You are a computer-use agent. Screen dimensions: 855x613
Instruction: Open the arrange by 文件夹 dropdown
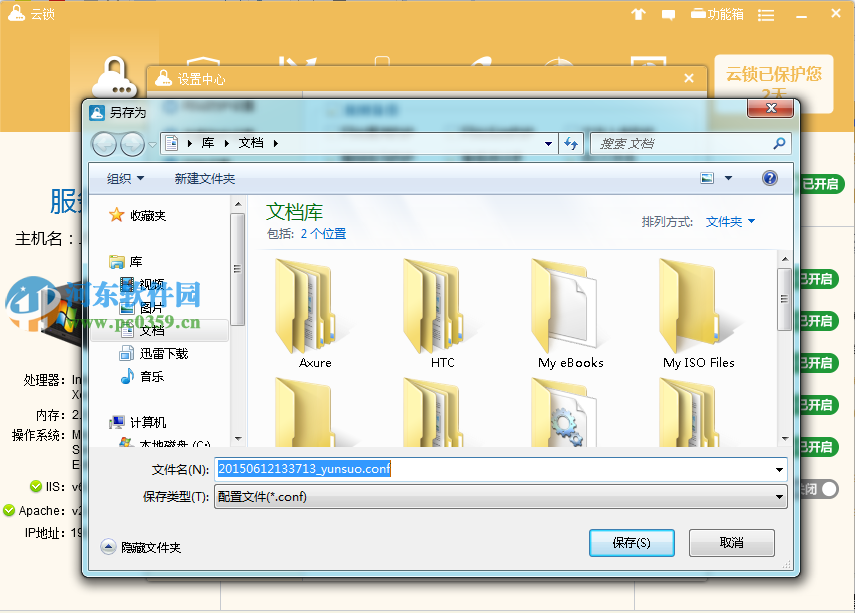(730, 221)
